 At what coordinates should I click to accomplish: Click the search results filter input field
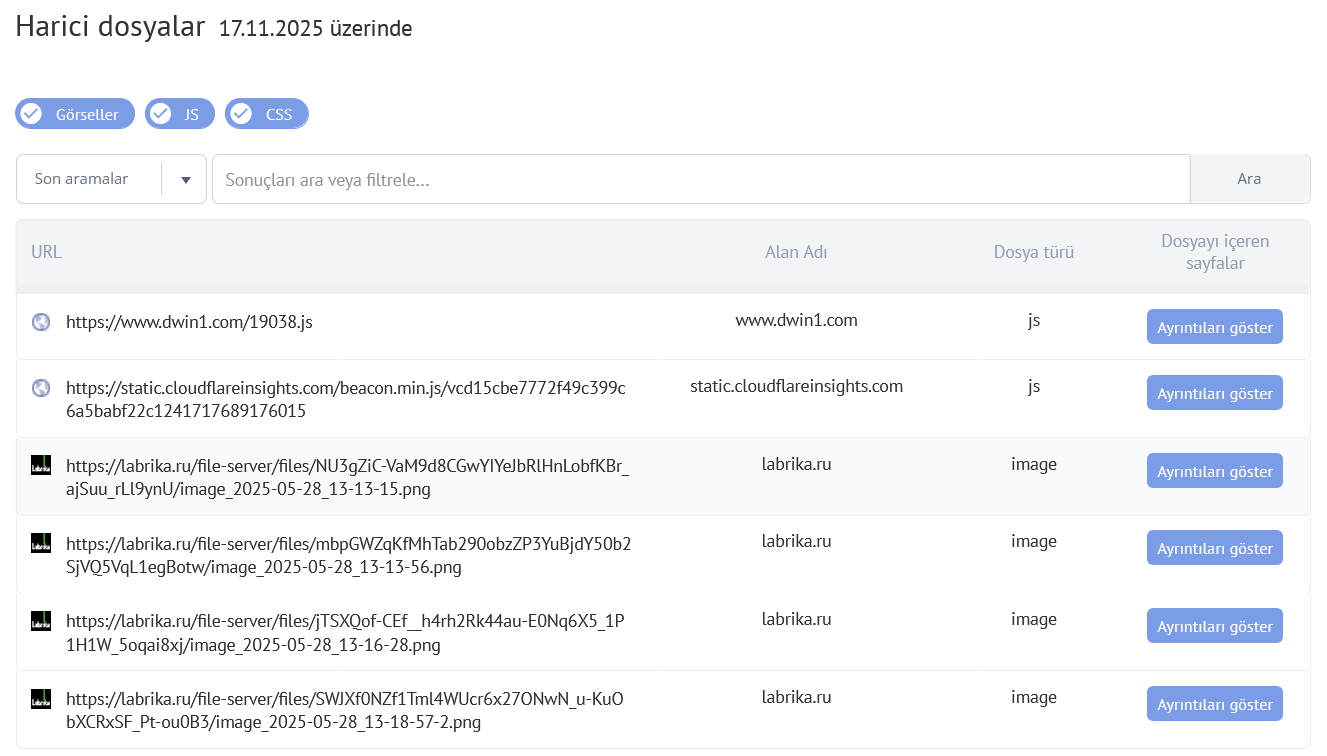point(700,178)
